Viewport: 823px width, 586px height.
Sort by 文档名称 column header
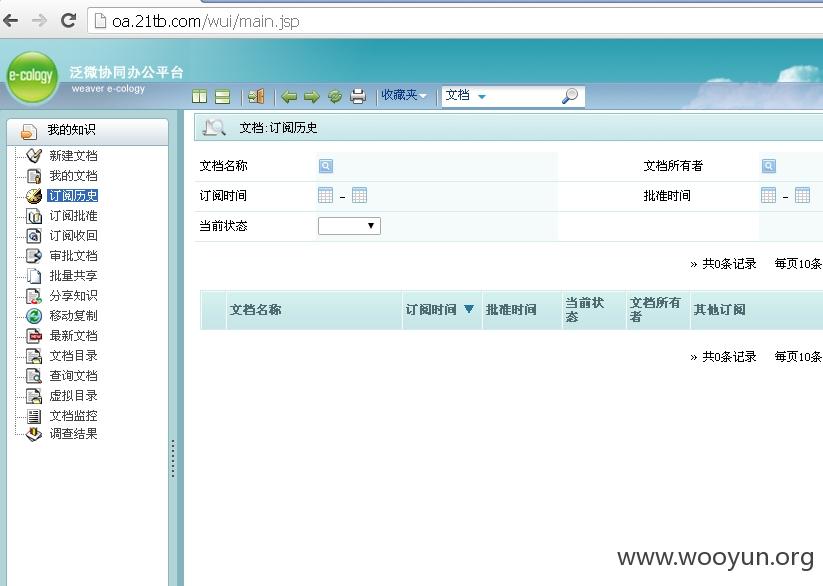click(x=256, y=310)
